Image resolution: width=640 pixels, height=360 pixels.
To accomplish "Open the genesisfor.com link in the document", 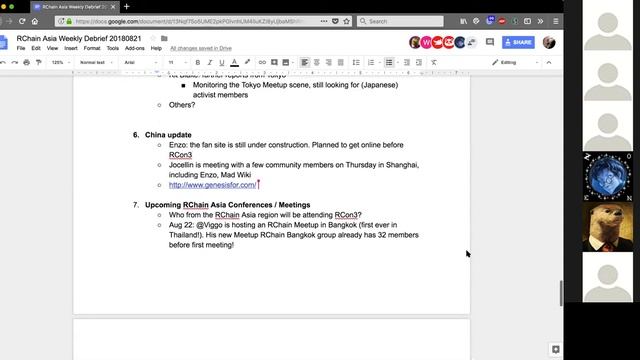I will (213, 185).
